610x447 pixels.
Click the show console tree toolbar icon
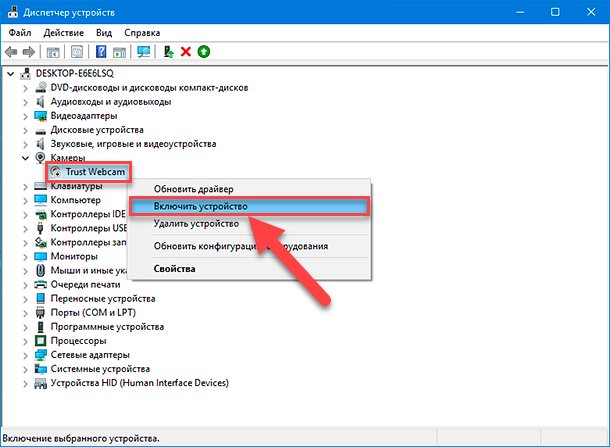(x=53, y=52)
